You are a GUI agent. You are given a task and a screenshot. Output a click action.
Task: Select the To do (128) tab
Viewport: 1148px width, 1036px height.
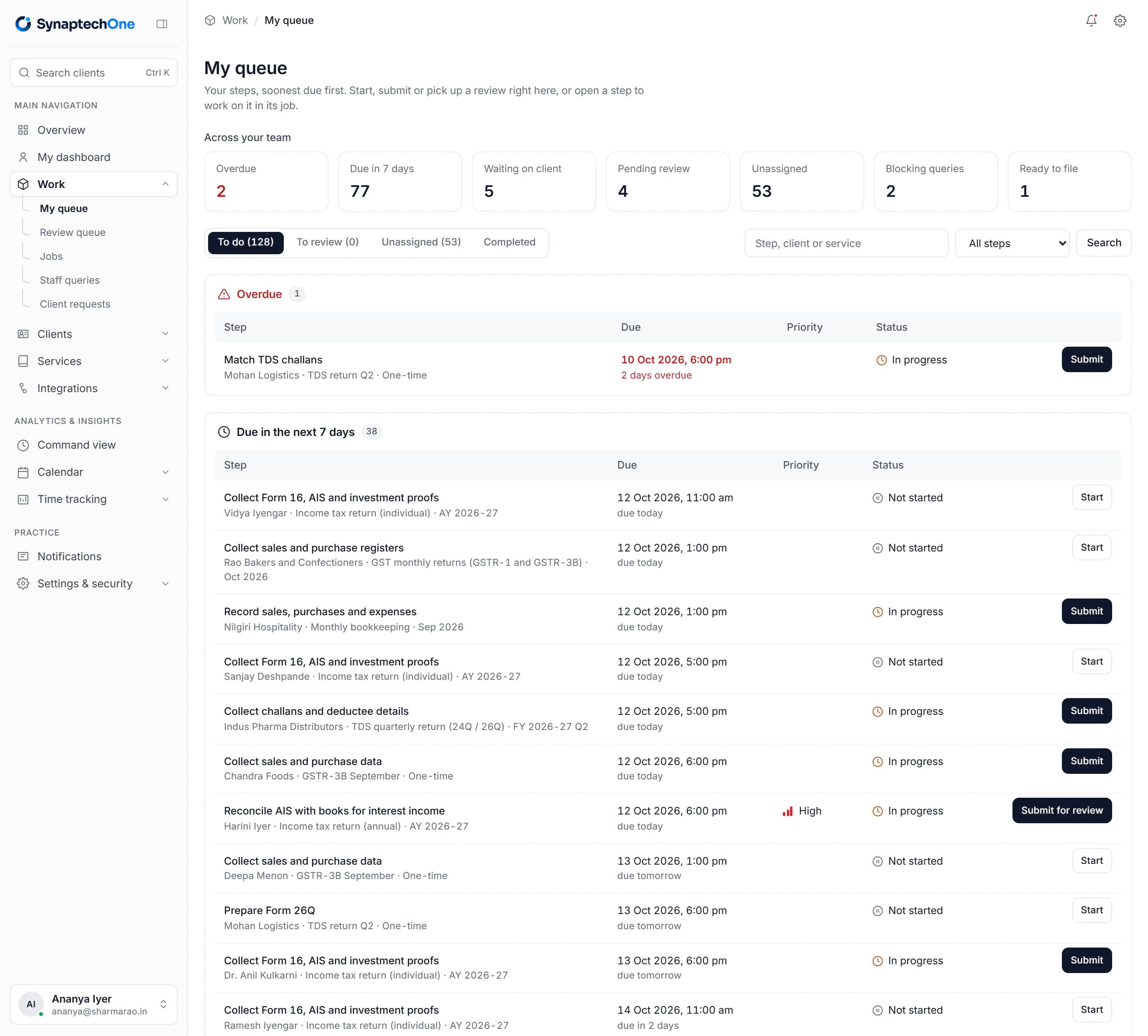pos(246,243)
